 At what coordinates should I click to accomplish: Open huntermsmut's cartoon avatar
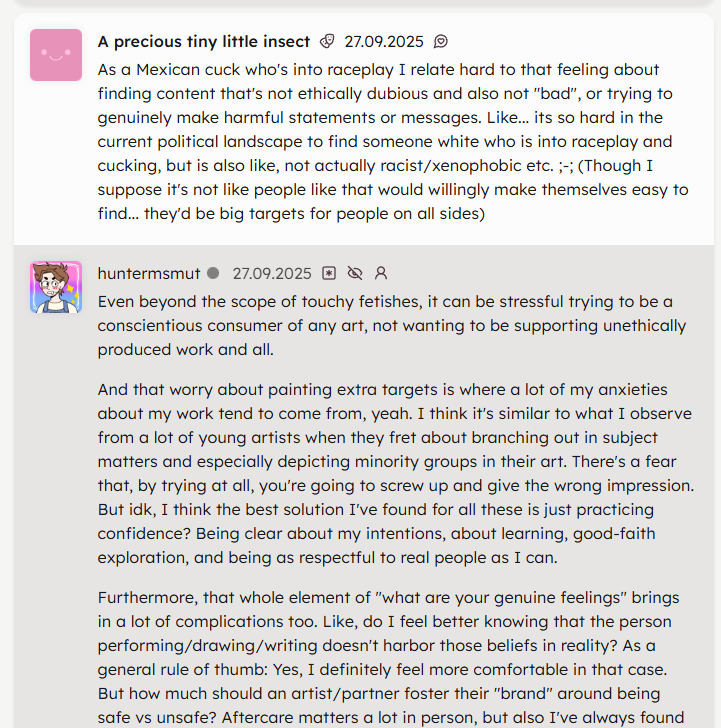pos(56,287)
